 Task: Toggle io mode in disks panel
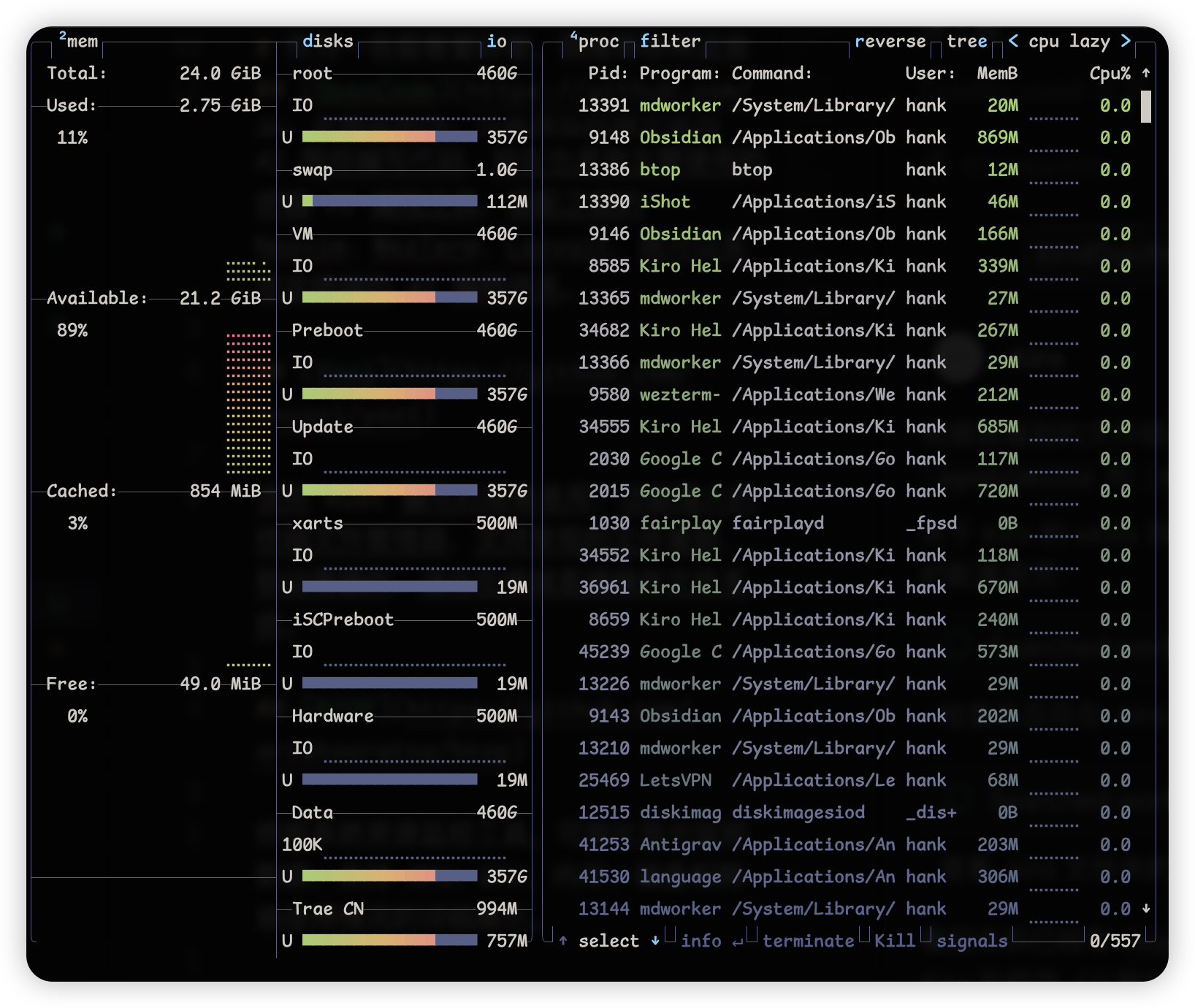(497, 42)
